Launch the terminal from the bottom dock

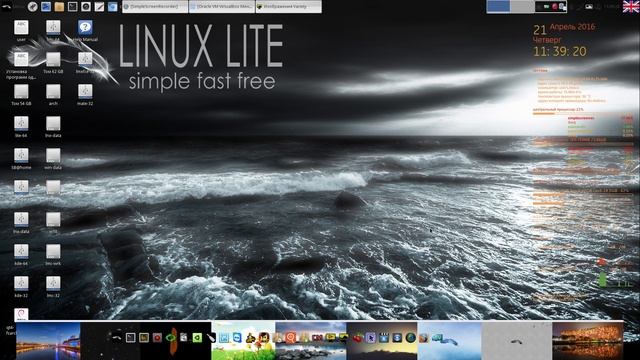pyautogui.click(x=131, y=338)
